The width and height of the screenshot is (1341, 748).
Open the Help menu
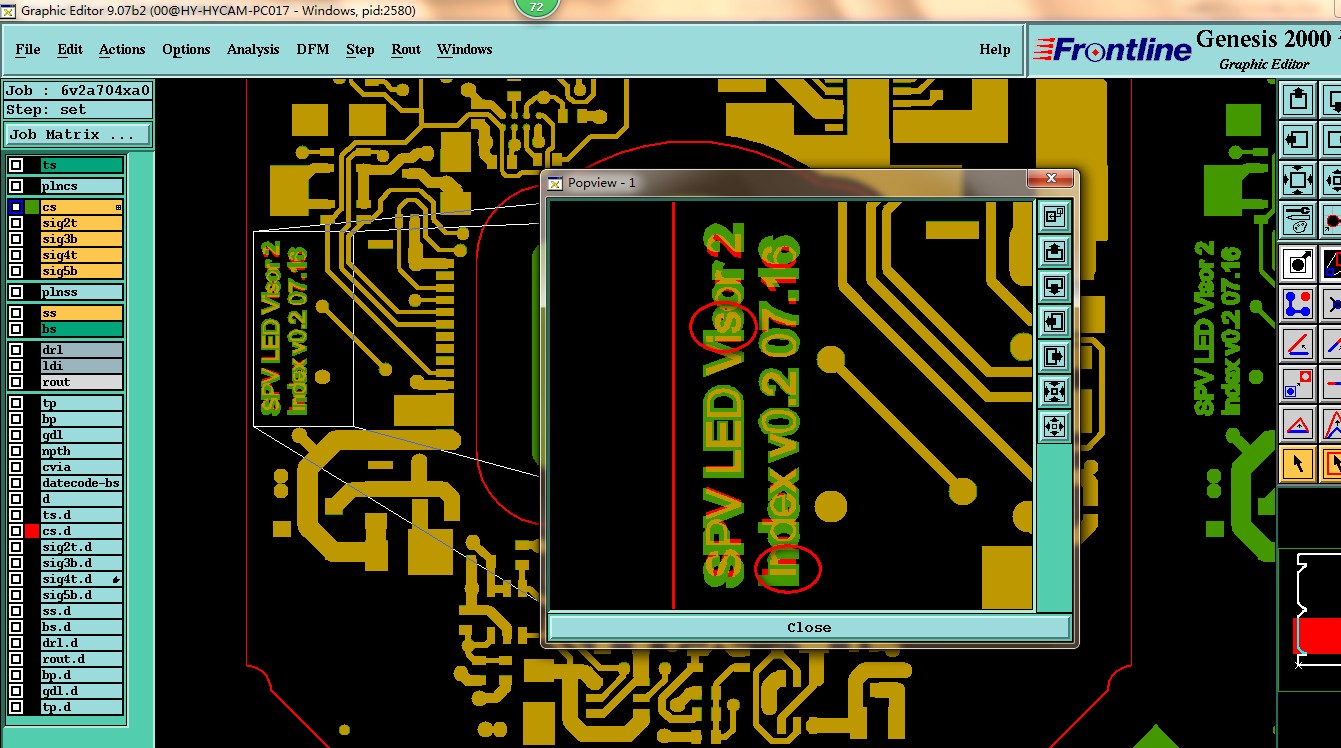(x=995, y=49)
